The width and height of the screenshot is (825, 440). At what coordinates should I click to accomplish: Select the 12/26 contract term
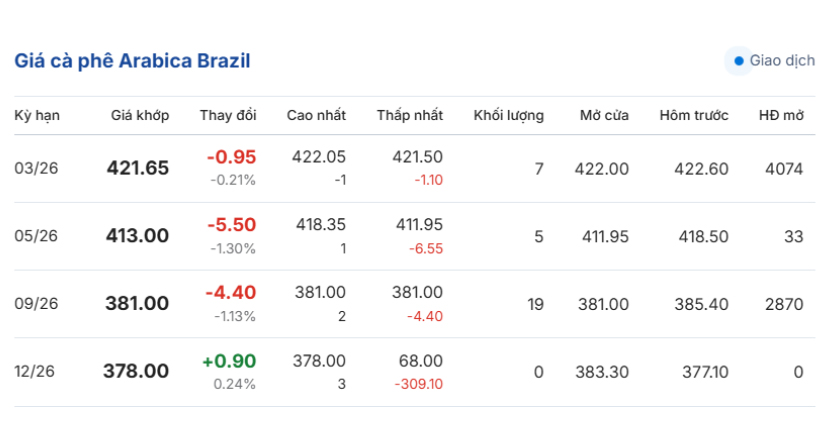click(x=37, y=371)
